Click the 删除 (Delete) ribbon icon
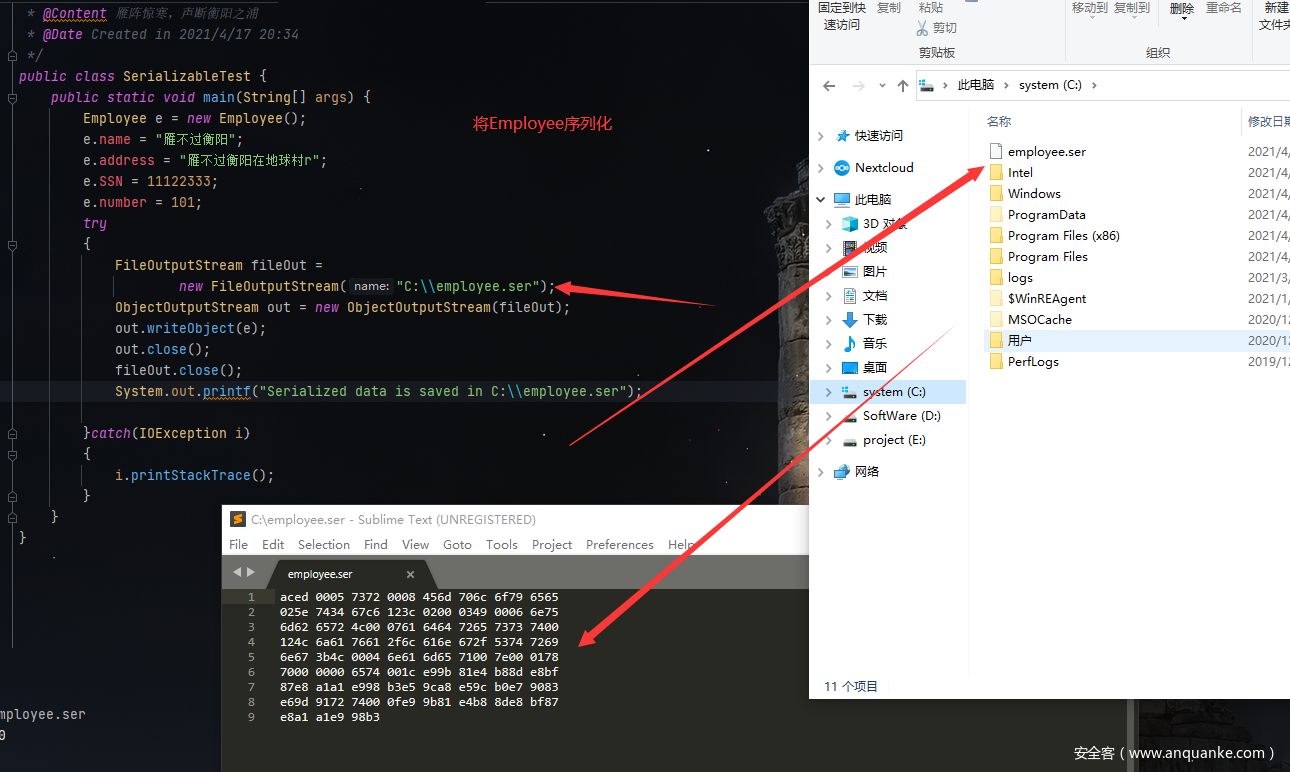1290x772 pixels. (x=1181, y=10)
